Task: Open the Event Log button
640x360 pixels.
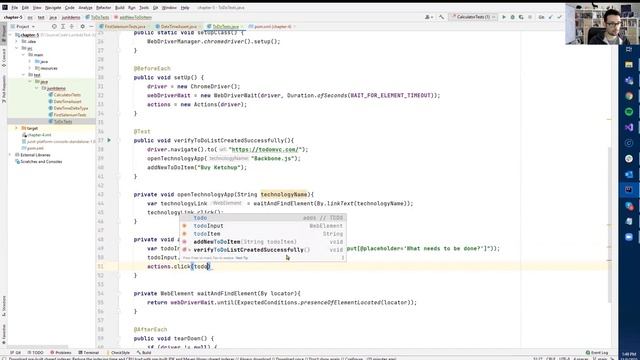Action: 597,353
